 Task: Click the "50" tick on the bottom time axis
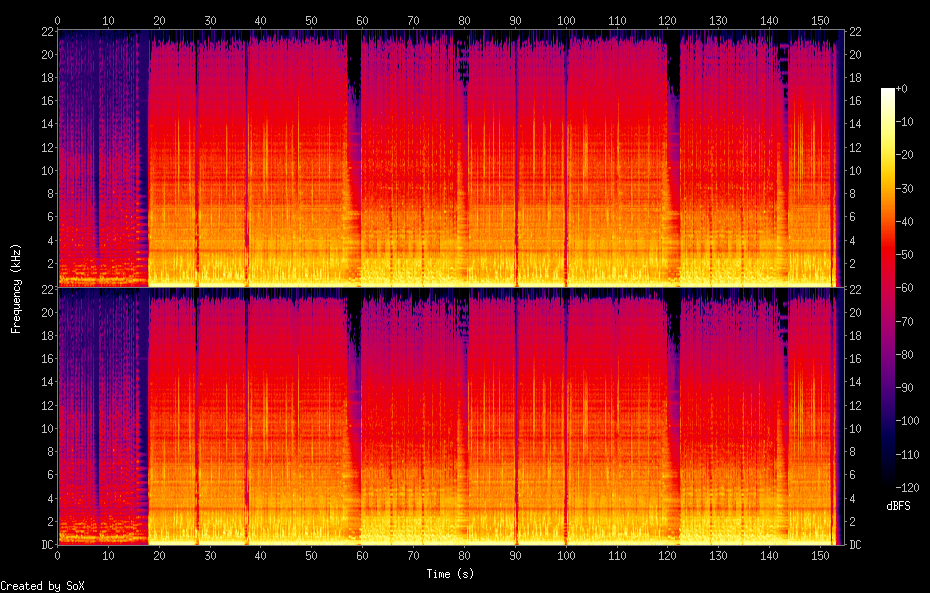point(312,555)
